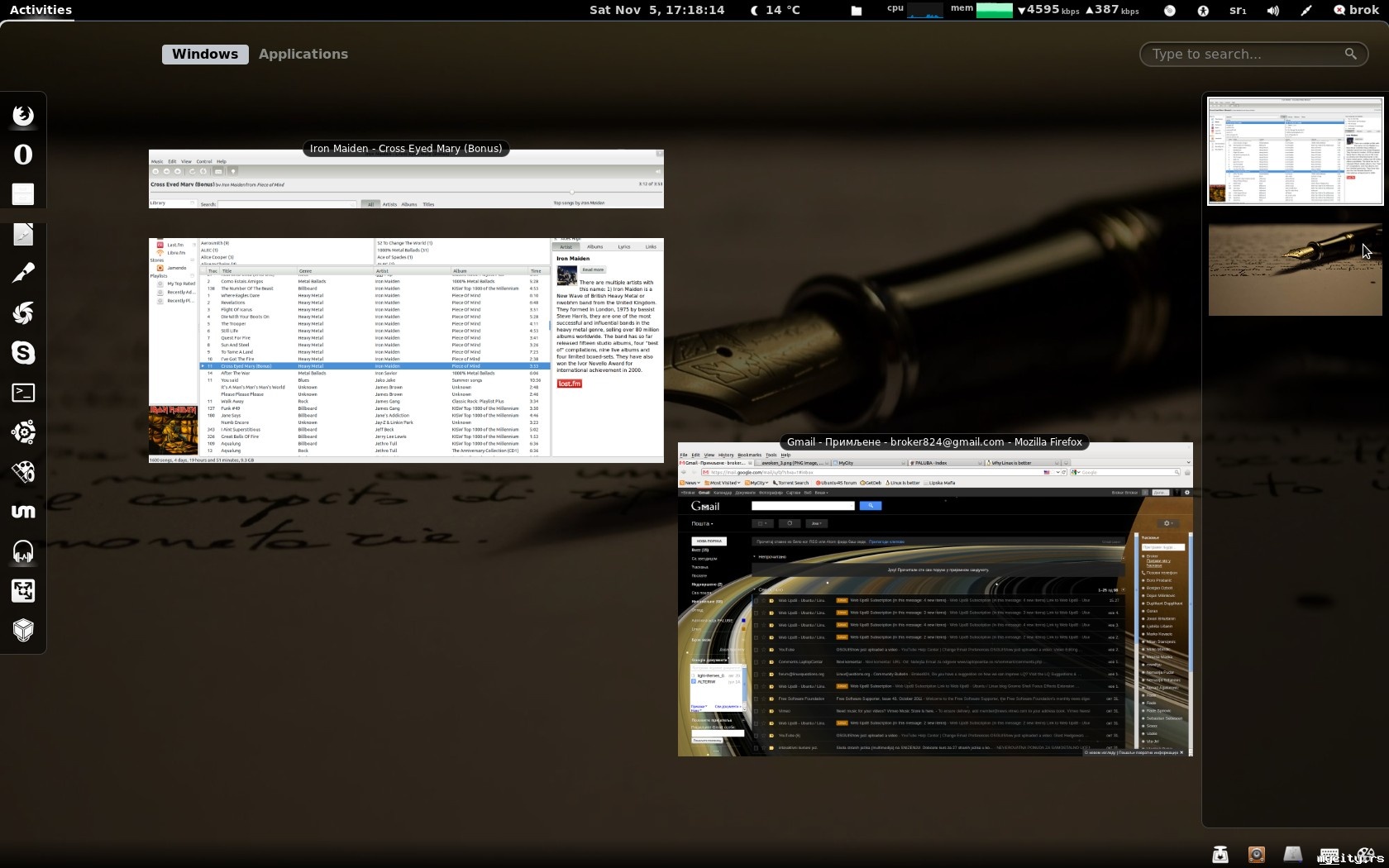Switch to the Applications view
Screen dimensions: 1389x868
[x=303, y=54]
